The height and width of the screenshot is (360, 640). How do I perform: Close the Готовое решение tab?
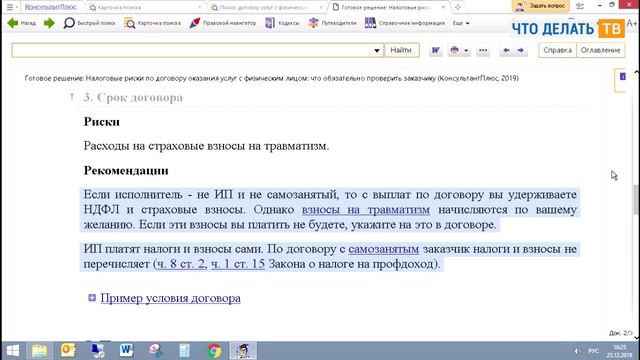click(444, 7)
